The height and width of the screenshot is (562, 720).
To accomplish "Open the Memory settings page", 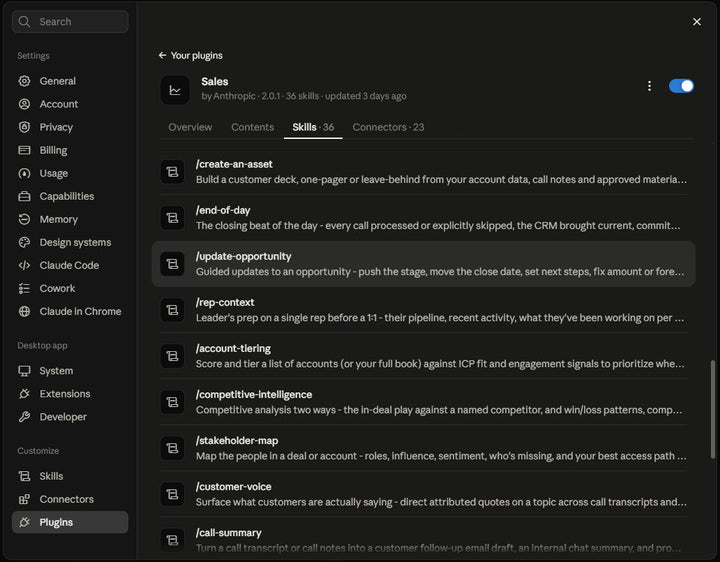I will click(70, 219).
